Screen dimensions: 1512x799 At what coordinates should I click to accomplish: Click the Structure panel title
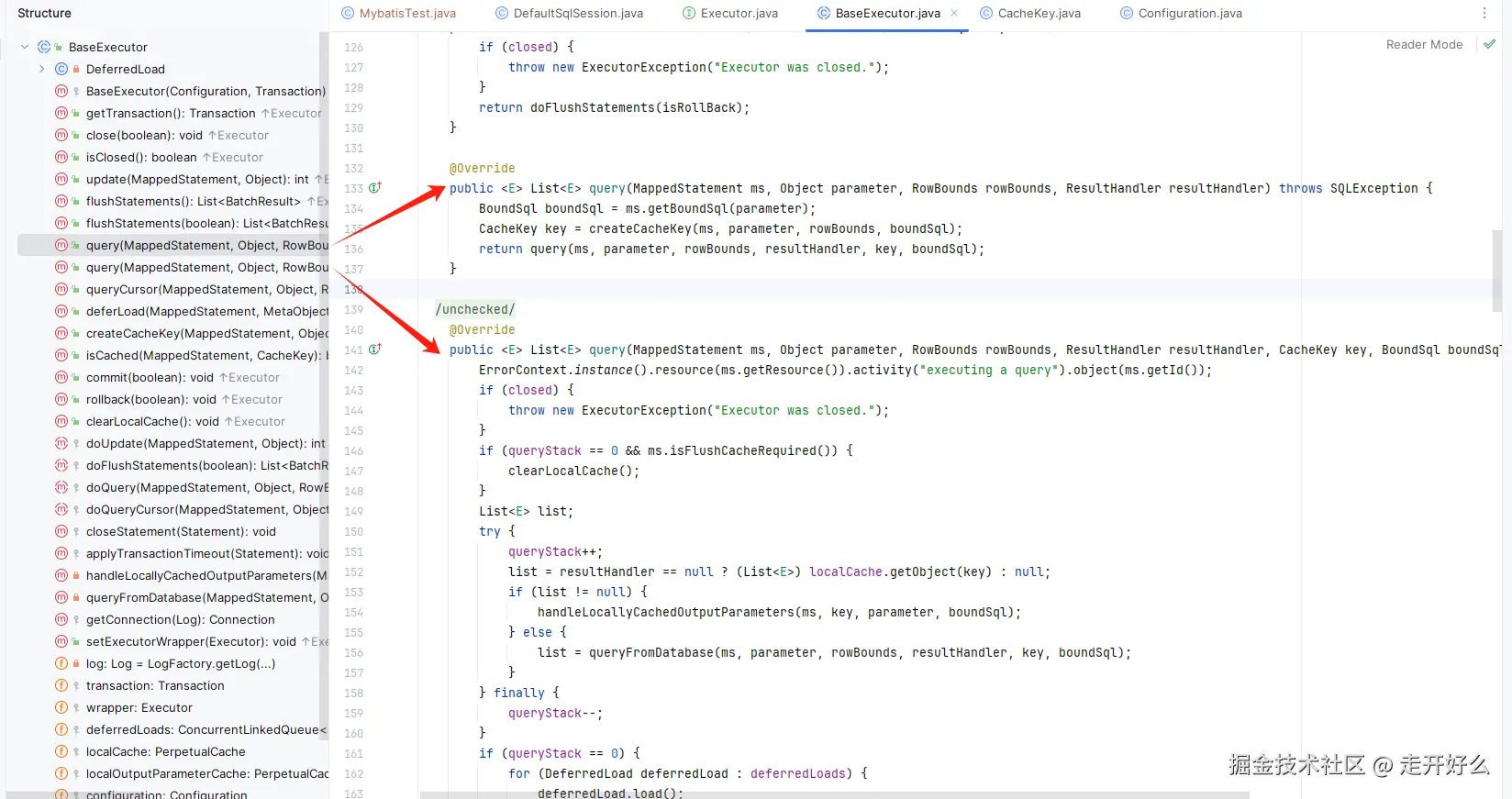tap(44, 13)
